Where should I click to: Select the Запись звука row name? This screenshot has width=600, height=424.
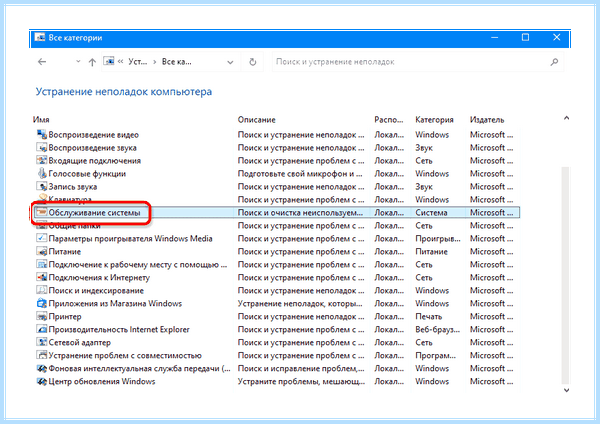tap(73, 187)
